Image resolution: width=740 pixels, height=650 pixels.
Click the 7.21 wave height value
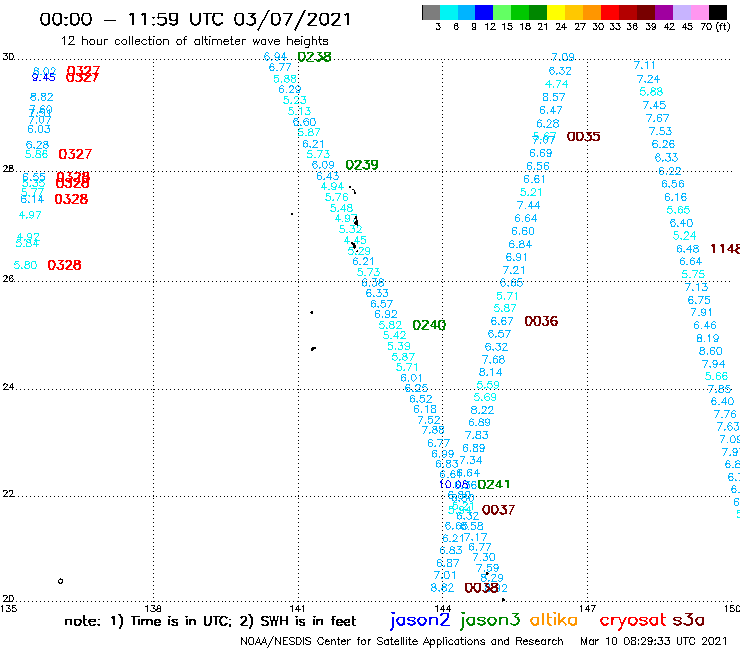514,270
